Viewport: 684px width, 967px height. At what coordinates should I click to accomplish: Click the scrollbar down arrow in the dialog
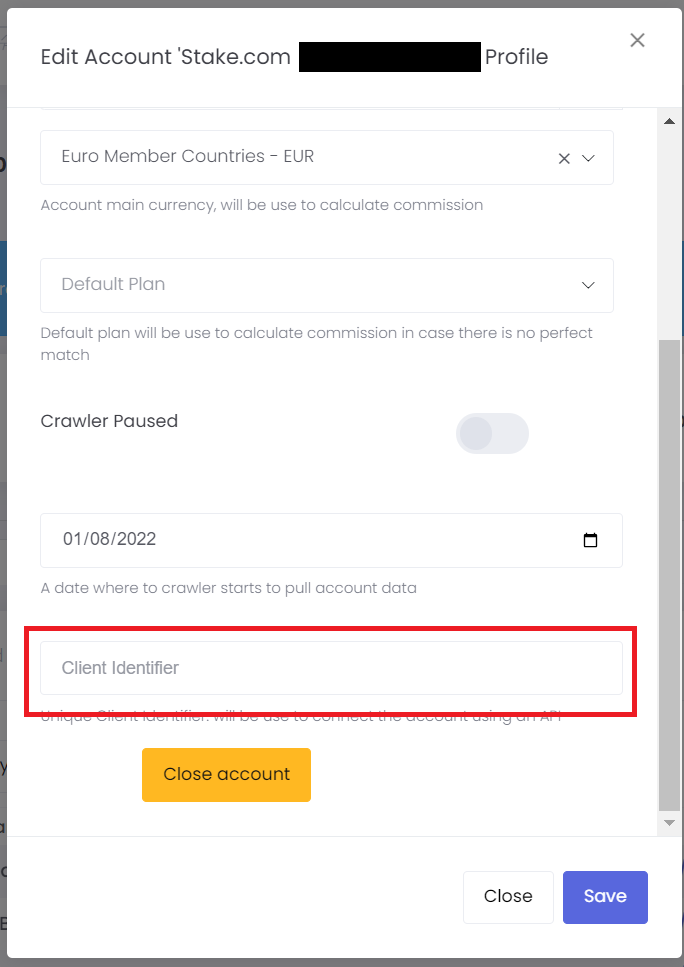pos(669,823)
